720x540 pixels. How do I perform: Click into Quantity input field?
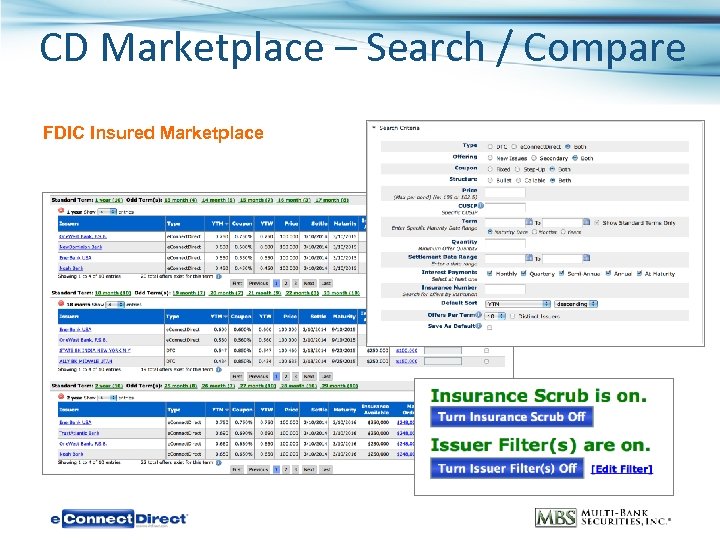tap(505, 244)
